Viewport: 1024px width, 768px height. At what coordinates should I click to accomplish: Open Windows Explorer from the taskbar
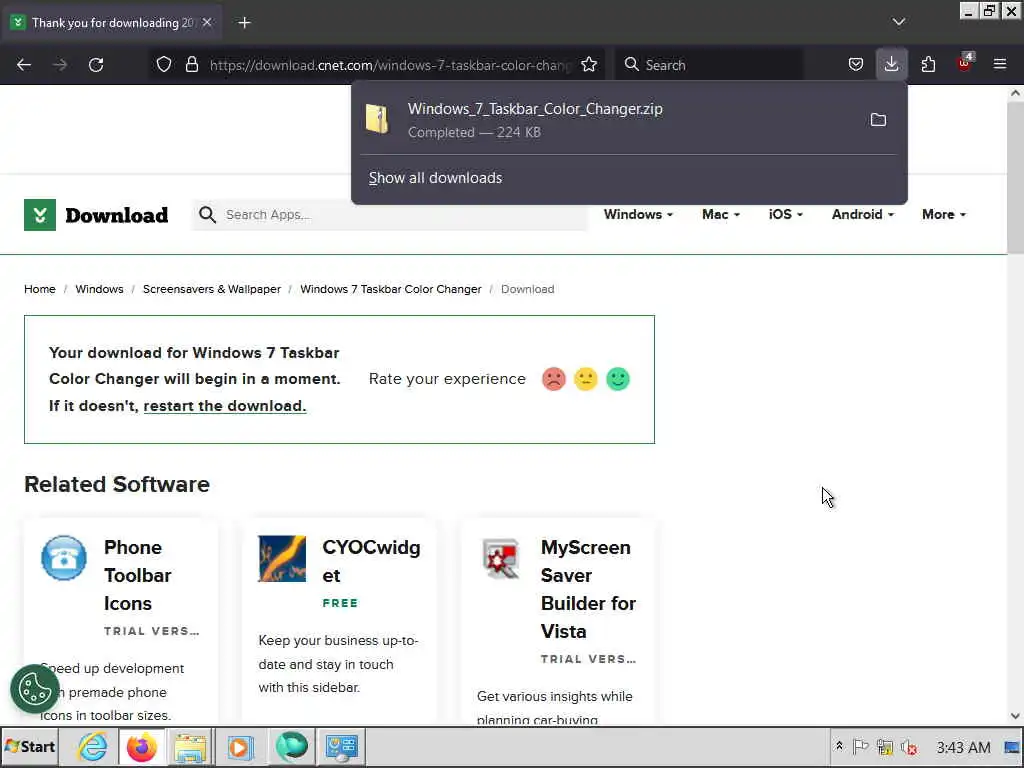(190, 747)
